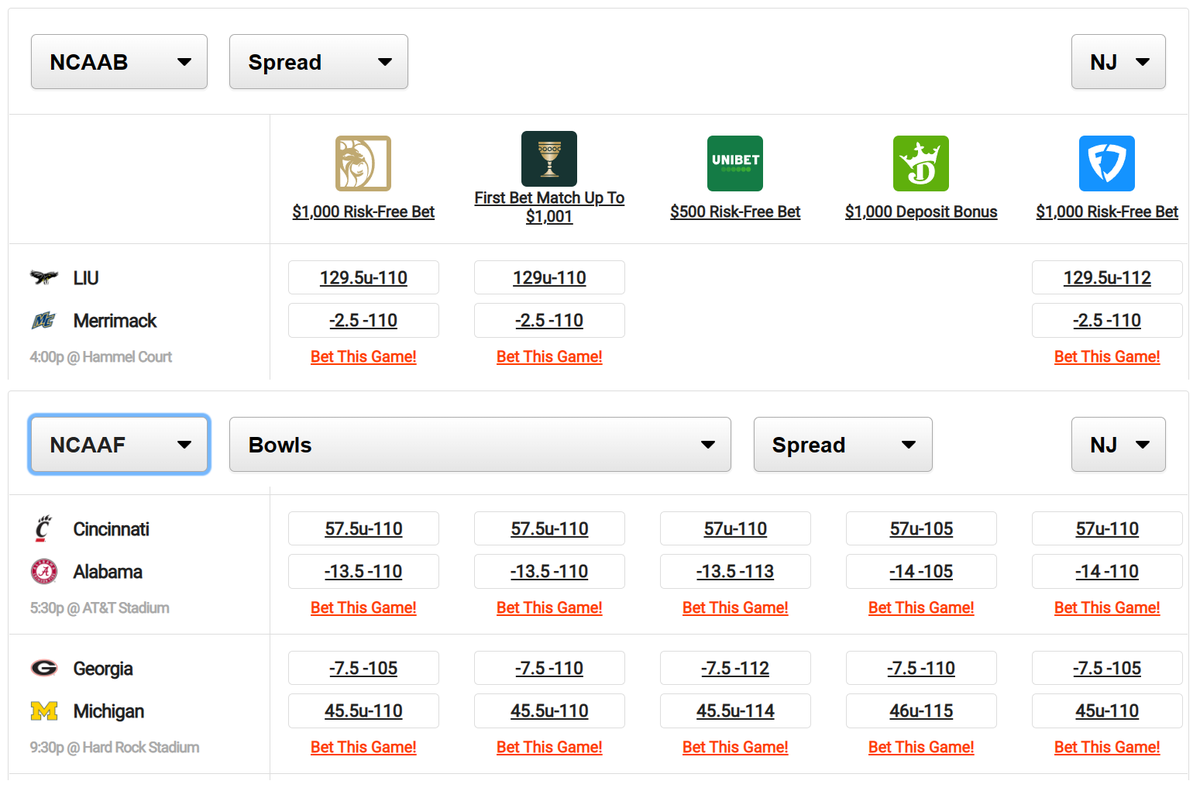Viewport: 1200px width, 805px height.
Task: Select Cincinnati 57.5u-110 BetMGM odds
Action: [363, 529]
